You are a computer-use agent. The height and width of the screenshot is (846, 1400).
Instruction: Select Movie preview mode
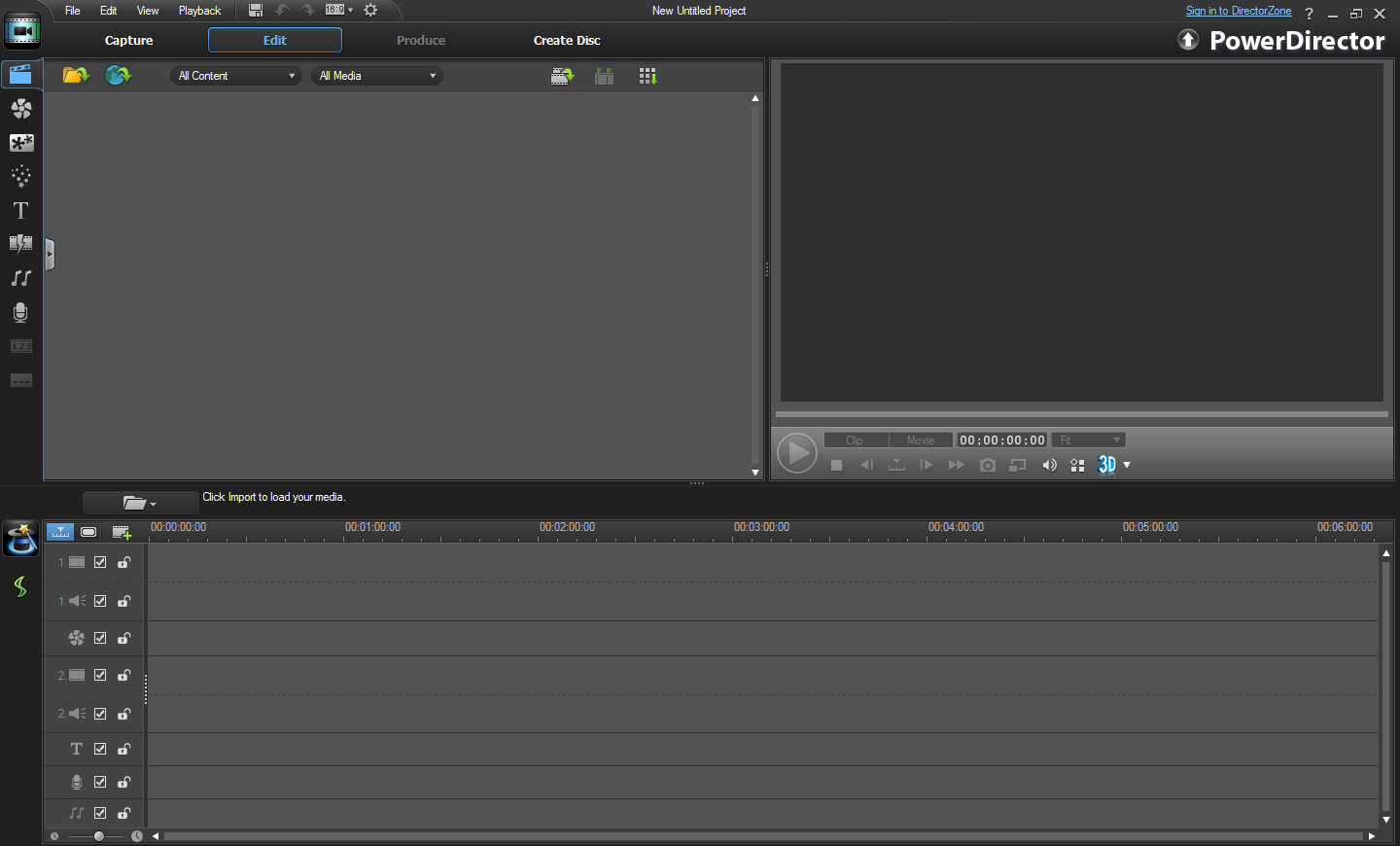click(921, 441)
